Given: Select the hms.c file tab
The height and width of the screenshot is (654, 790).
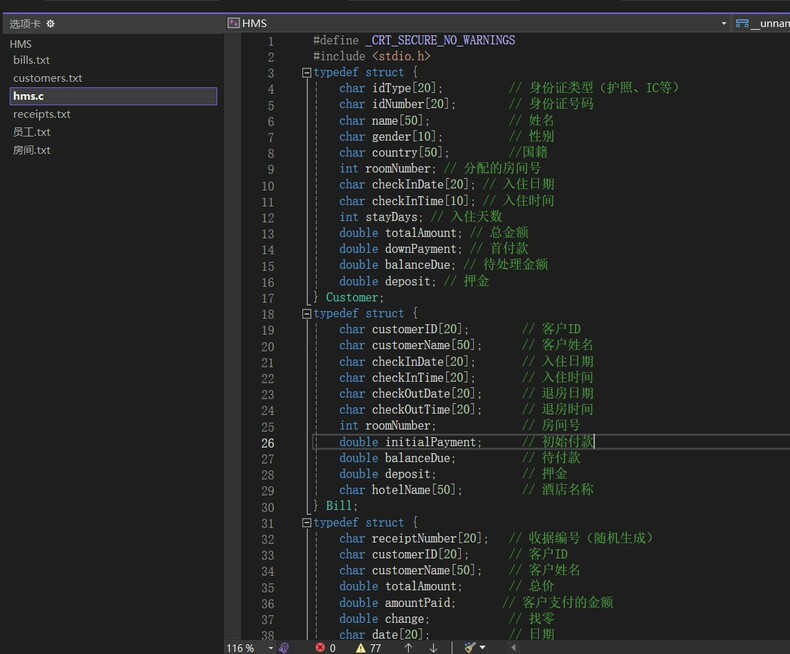Looking at the screenshot, I should (28, 96).
